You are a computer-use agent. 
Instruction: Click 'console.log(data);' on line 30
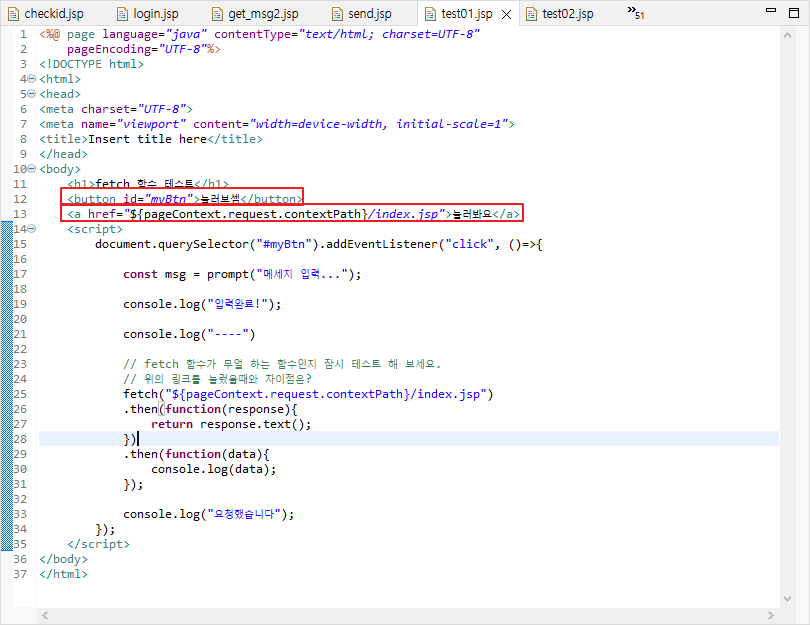tap(213, 469)
